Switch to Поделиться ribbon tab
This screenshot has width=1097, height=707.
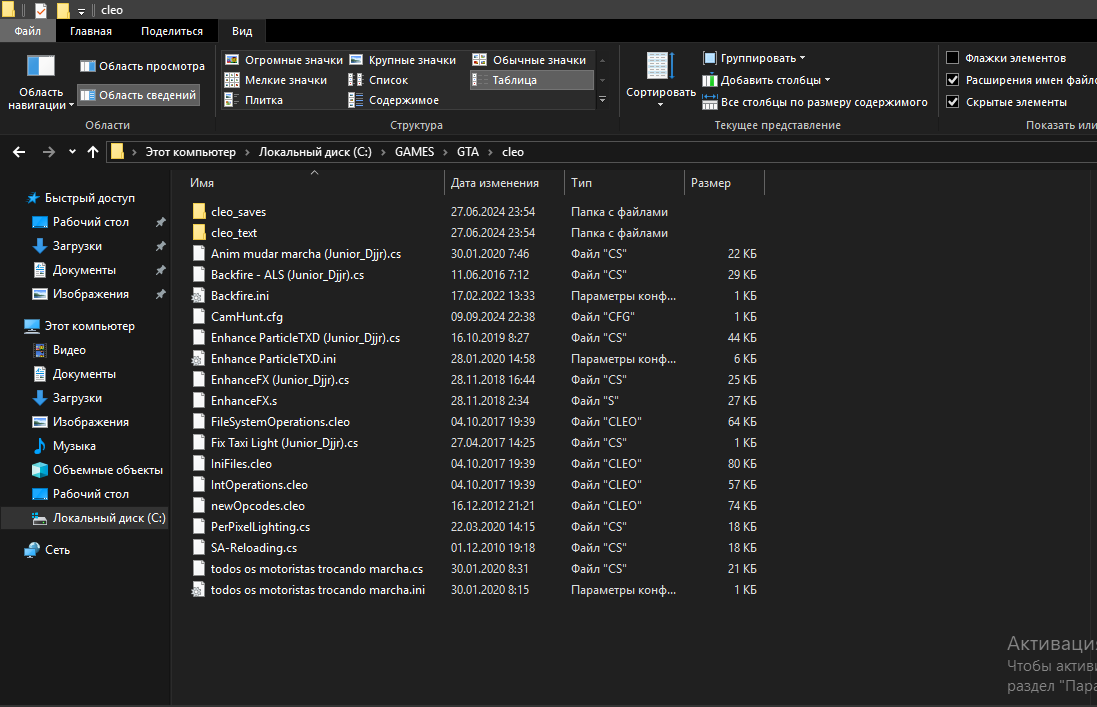tap(171, 31)
